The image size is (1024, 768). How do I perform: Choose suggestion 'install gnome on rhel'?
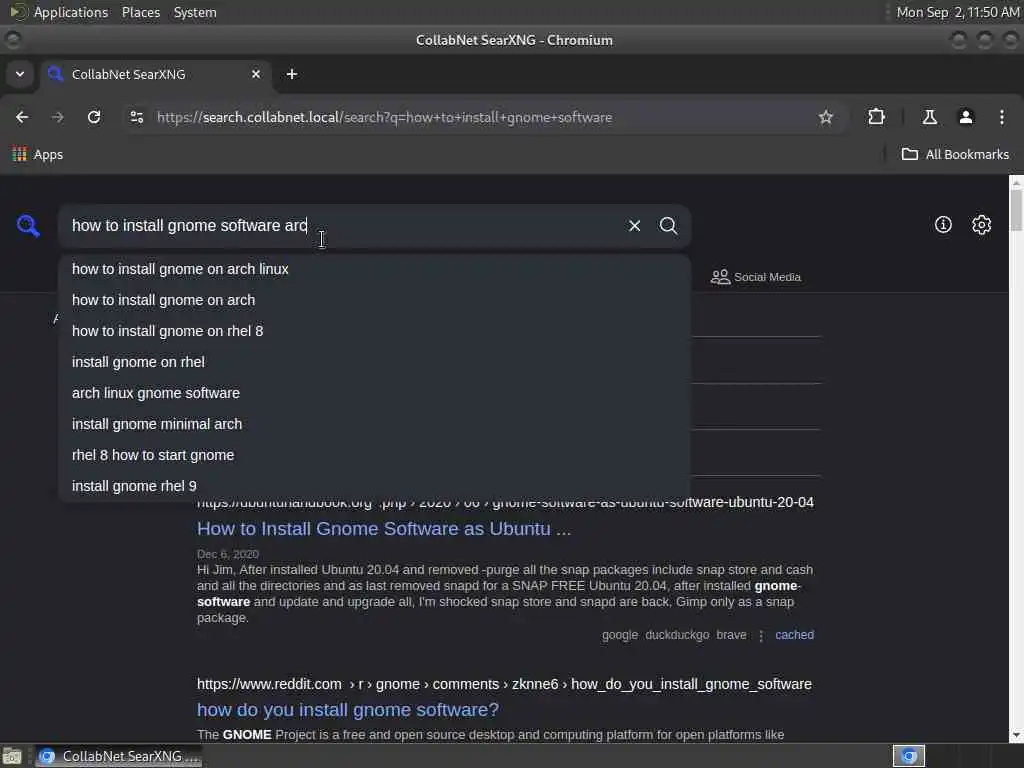(x=374, y=362)
